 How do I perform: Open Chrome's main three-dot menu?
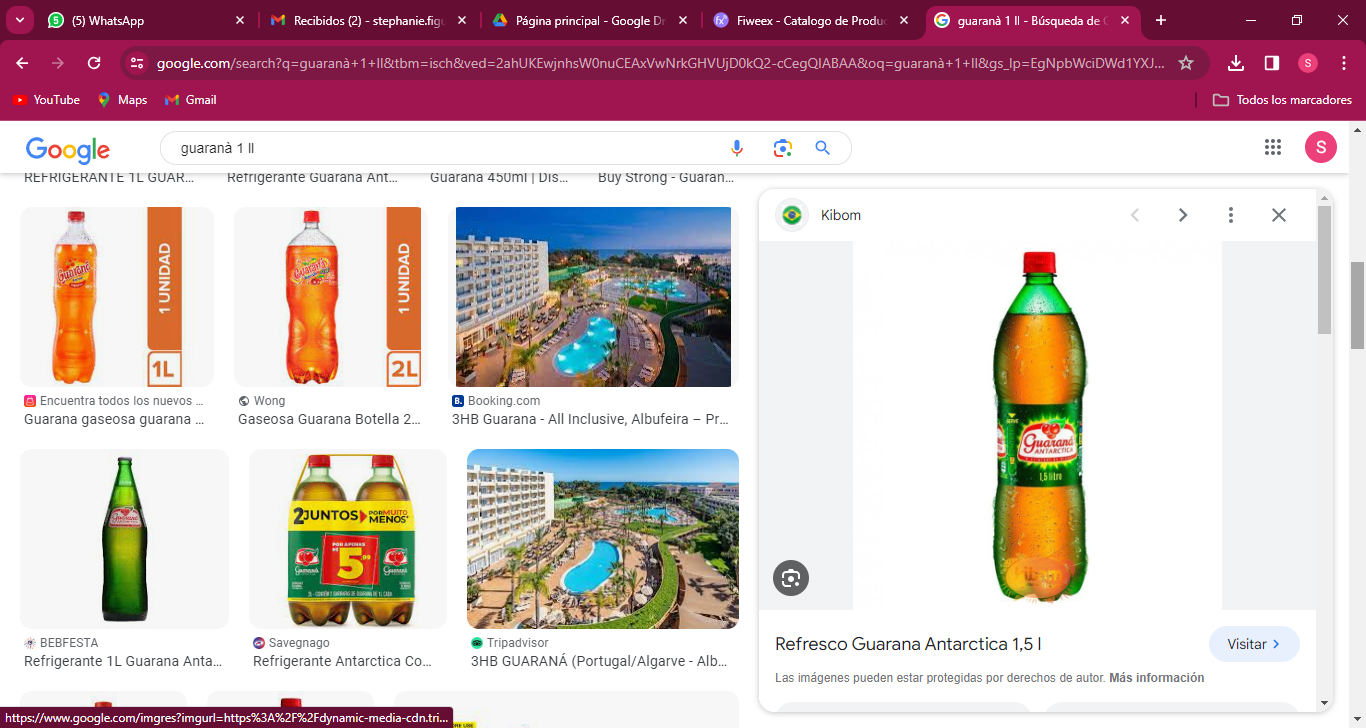coord(1344,63)
